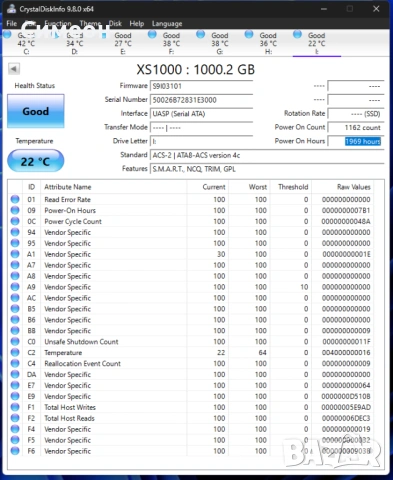The width and height of the screenshot is (393, 480).
Task: Select the Reallocation Event Count row
Action: coord(190,363)
